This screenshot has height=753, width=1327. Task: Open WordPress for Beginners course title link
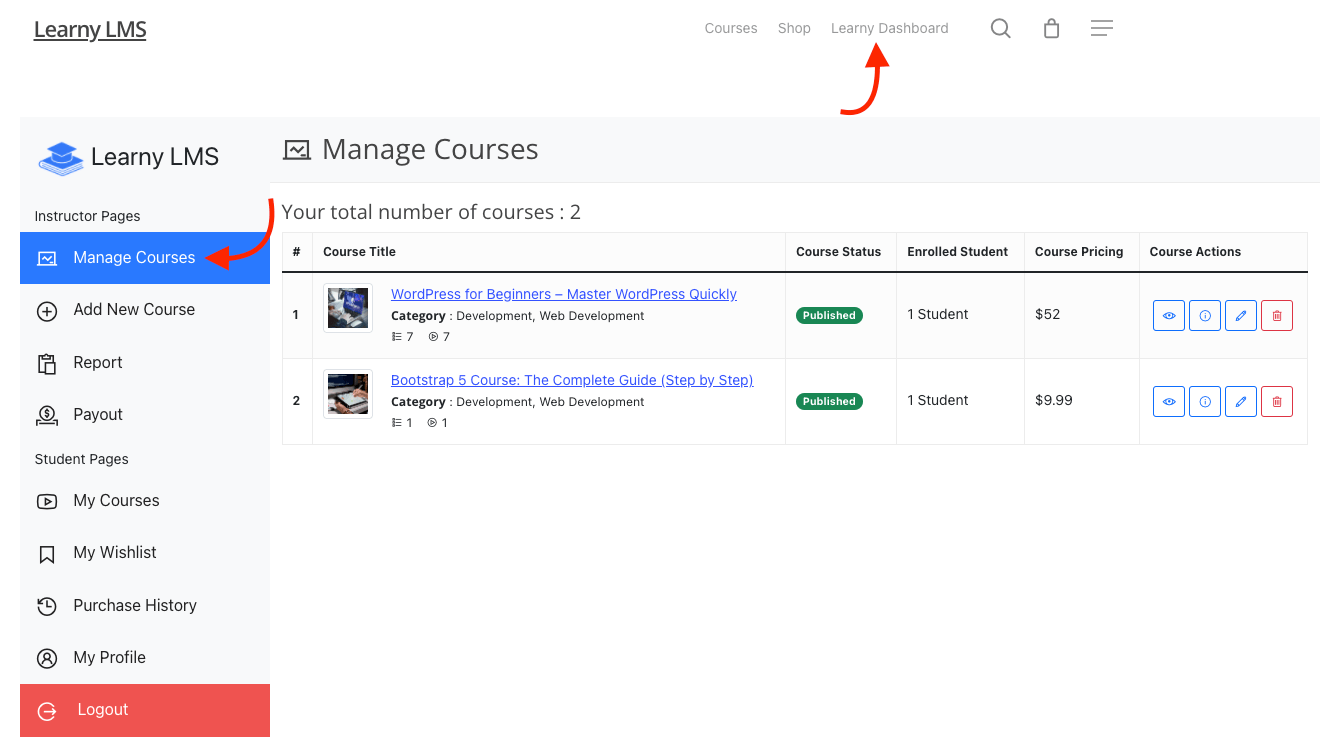point(564,294)
